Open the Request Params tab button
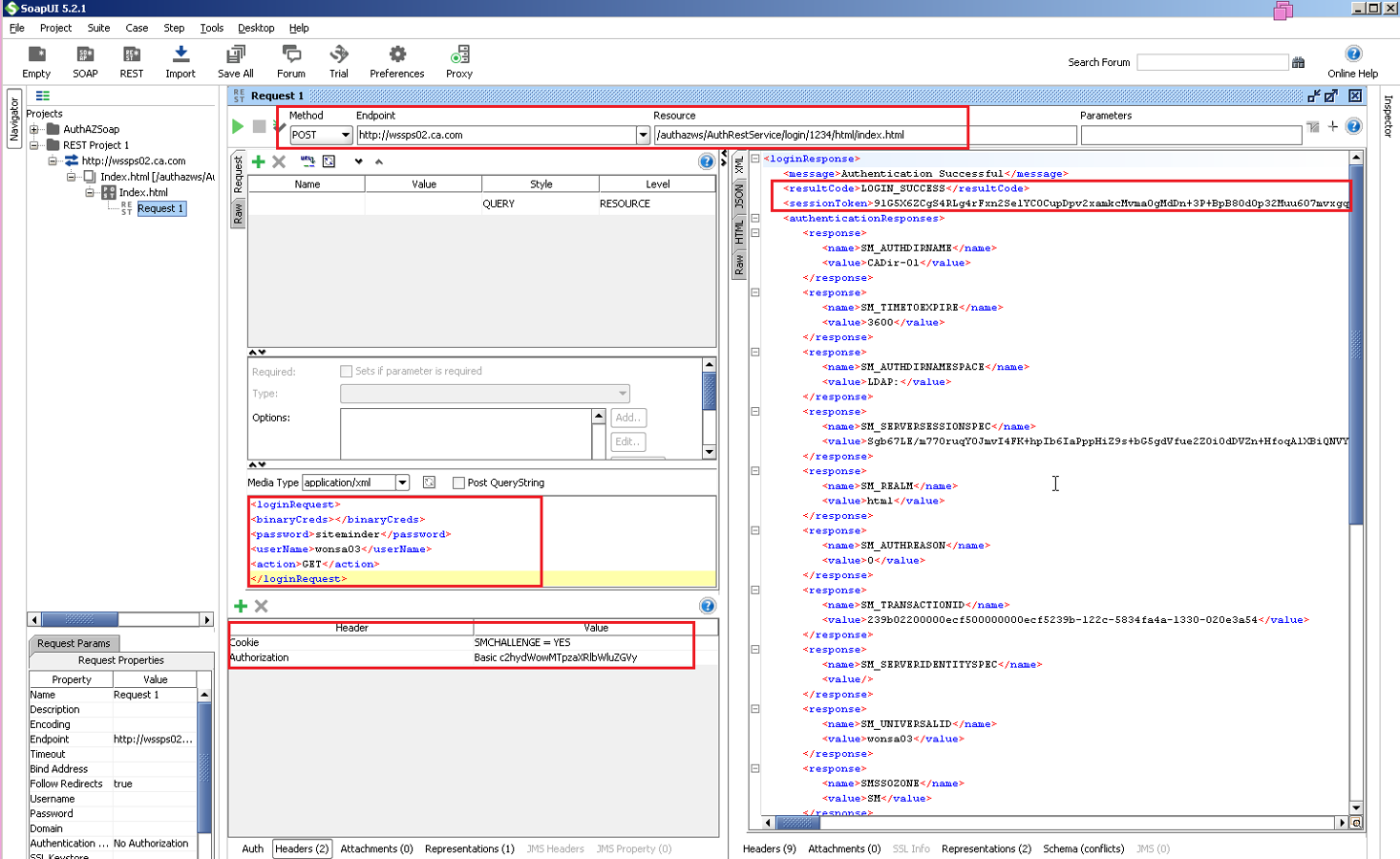1400x859 pixels. tap(74, 643)
